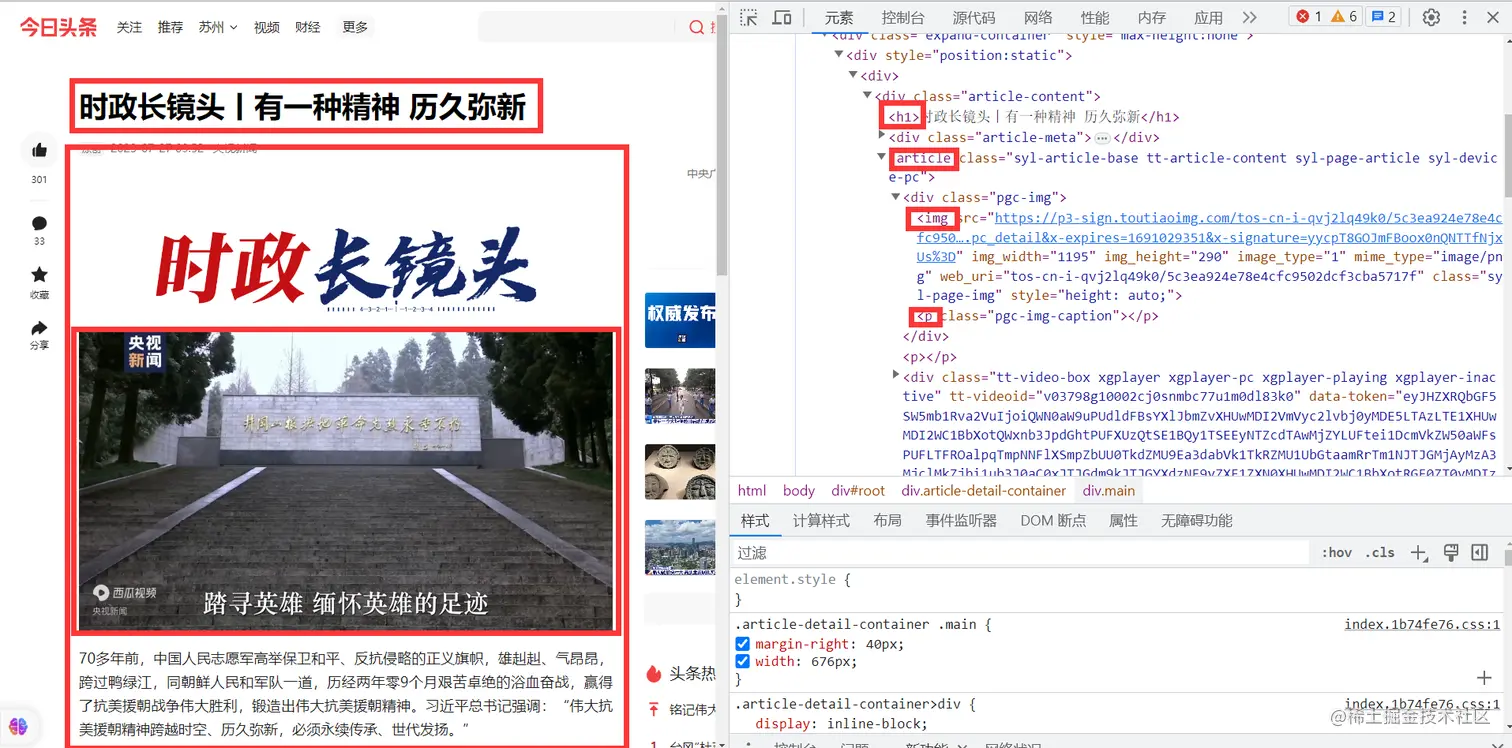This screenshot has height=748, width=1512.
Task: Click the 视频 navigation link
Action: tap(267, 28)
